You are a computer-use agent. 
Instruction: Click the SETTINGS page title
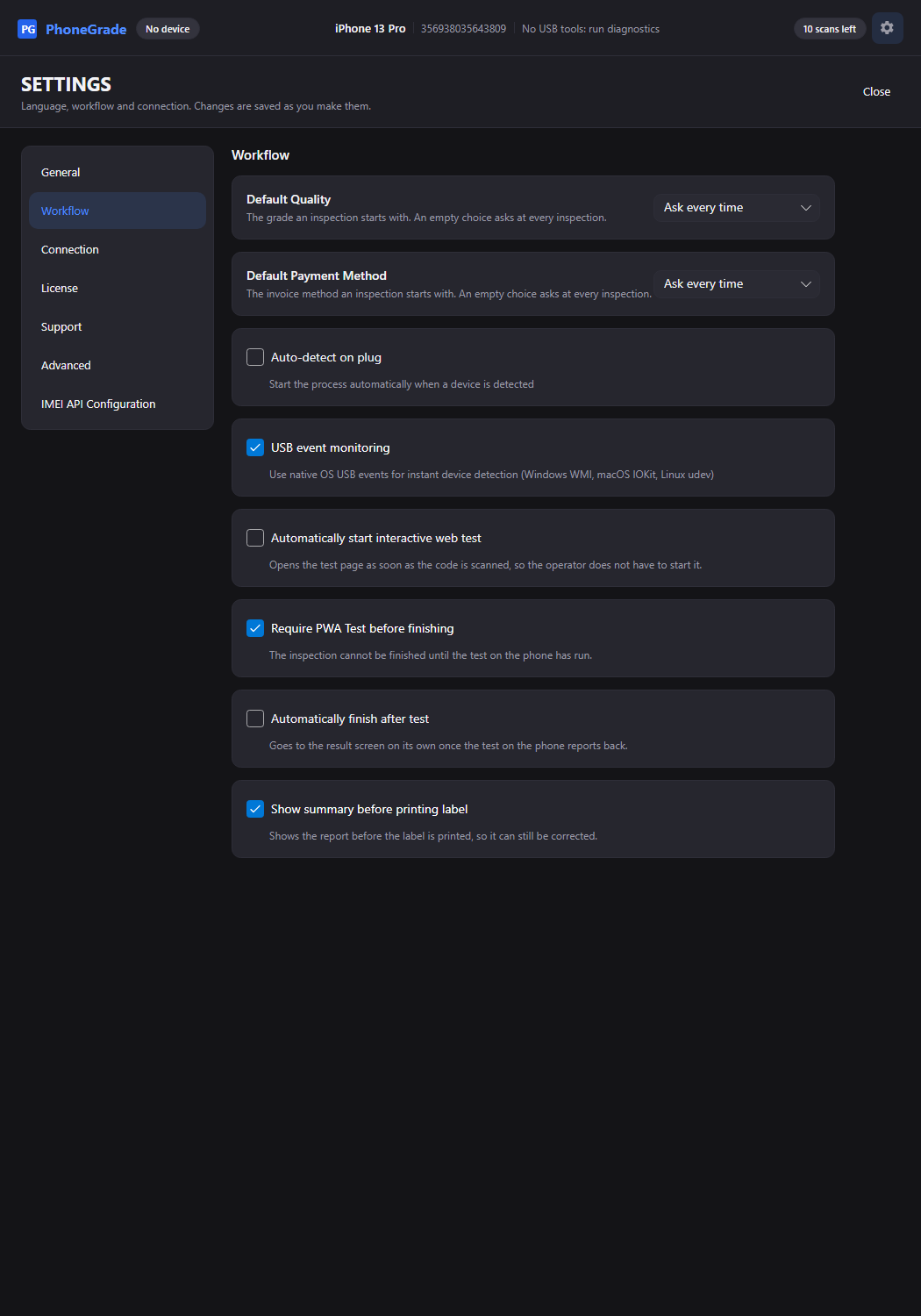(x=66, y=84)
